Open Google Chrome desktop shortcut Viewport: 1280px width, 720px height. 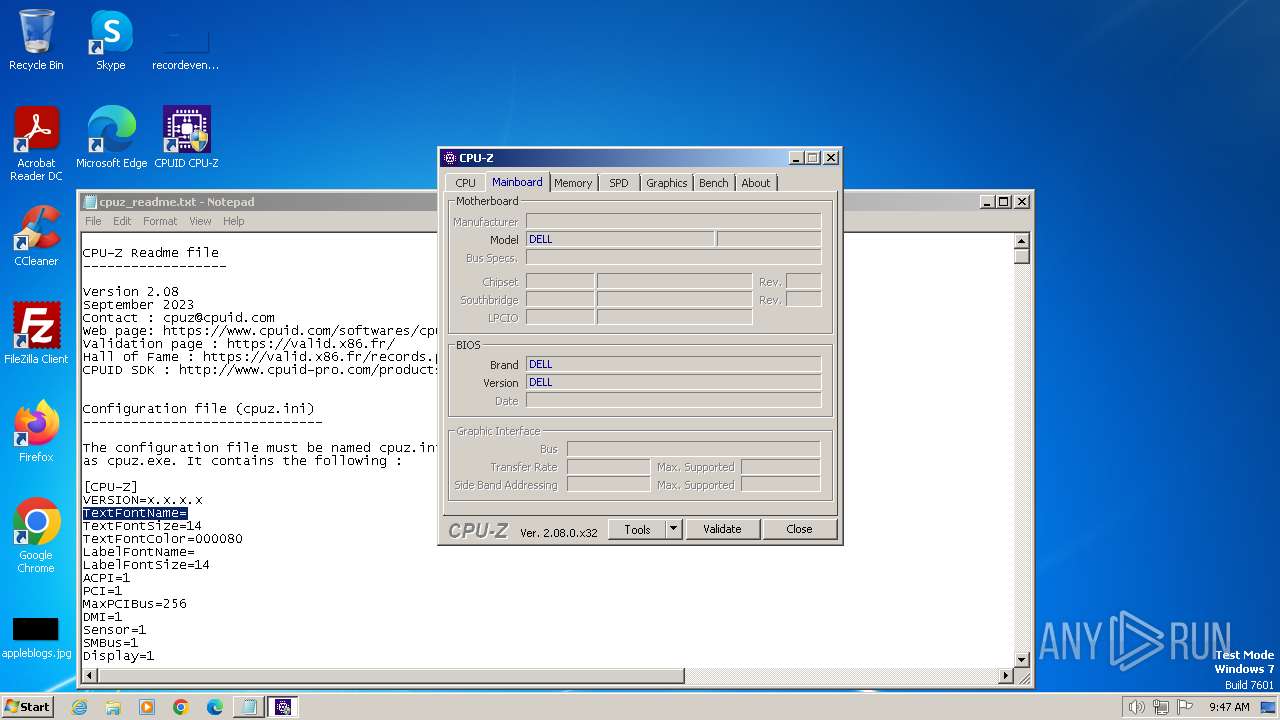(36, 536)
